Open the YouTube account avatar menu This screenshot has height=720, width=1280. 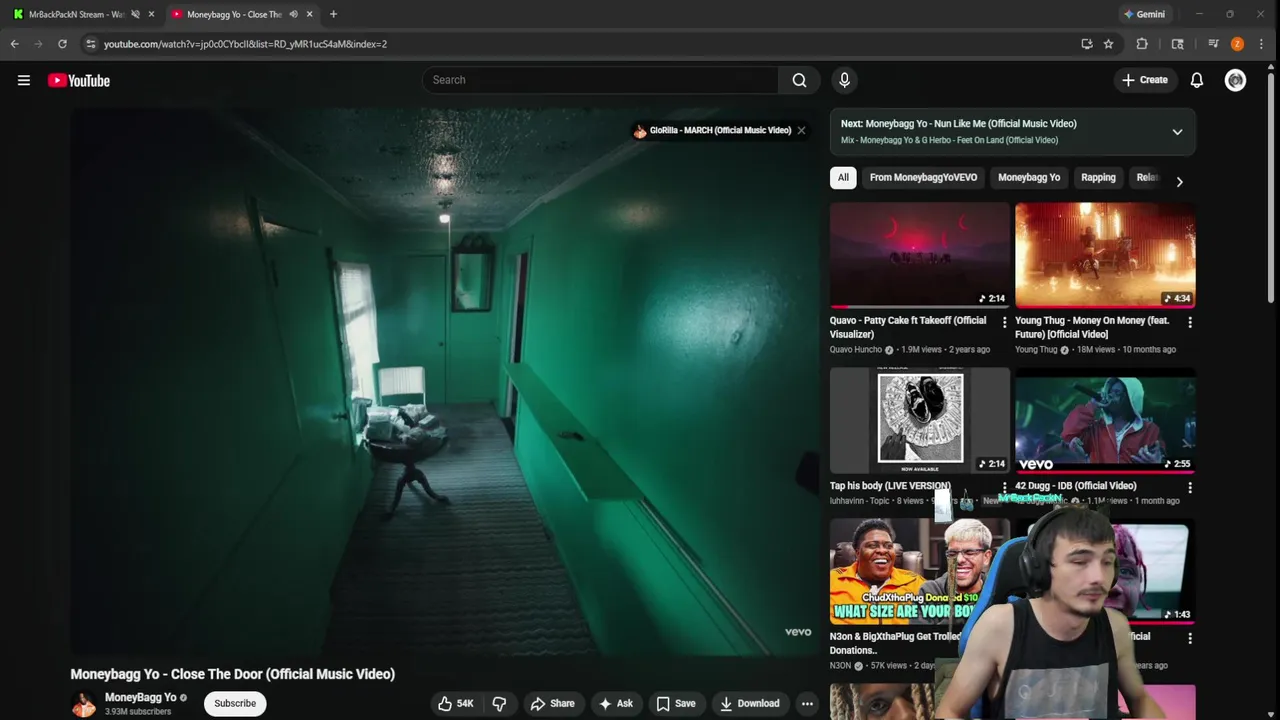coord(1236,80)
